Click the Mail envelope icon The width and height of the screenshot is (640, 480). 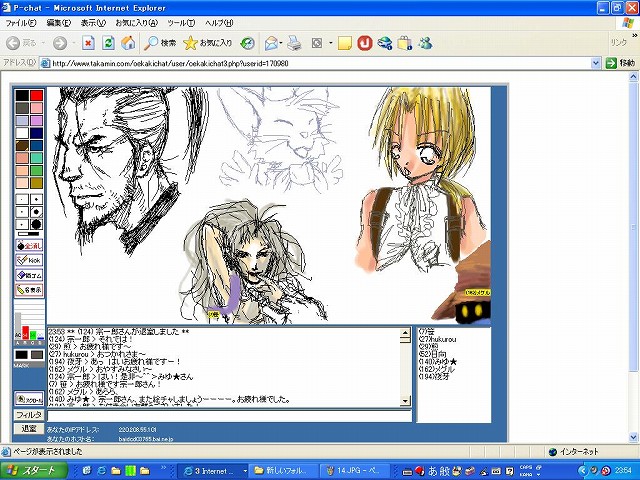pyautogui.click(x=271, y=43)
